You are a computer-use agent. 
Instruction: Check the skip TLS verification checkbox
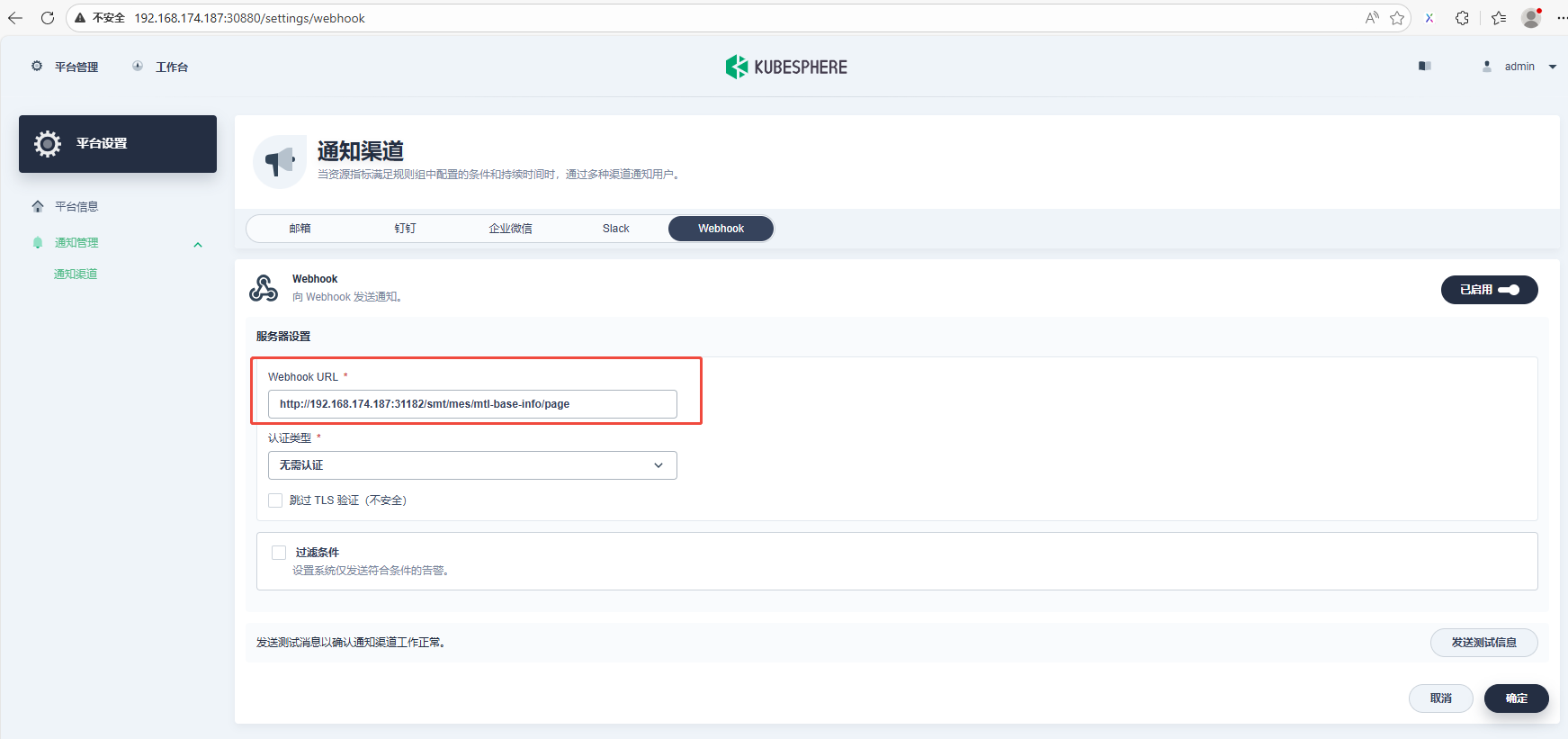coord(275,500)
